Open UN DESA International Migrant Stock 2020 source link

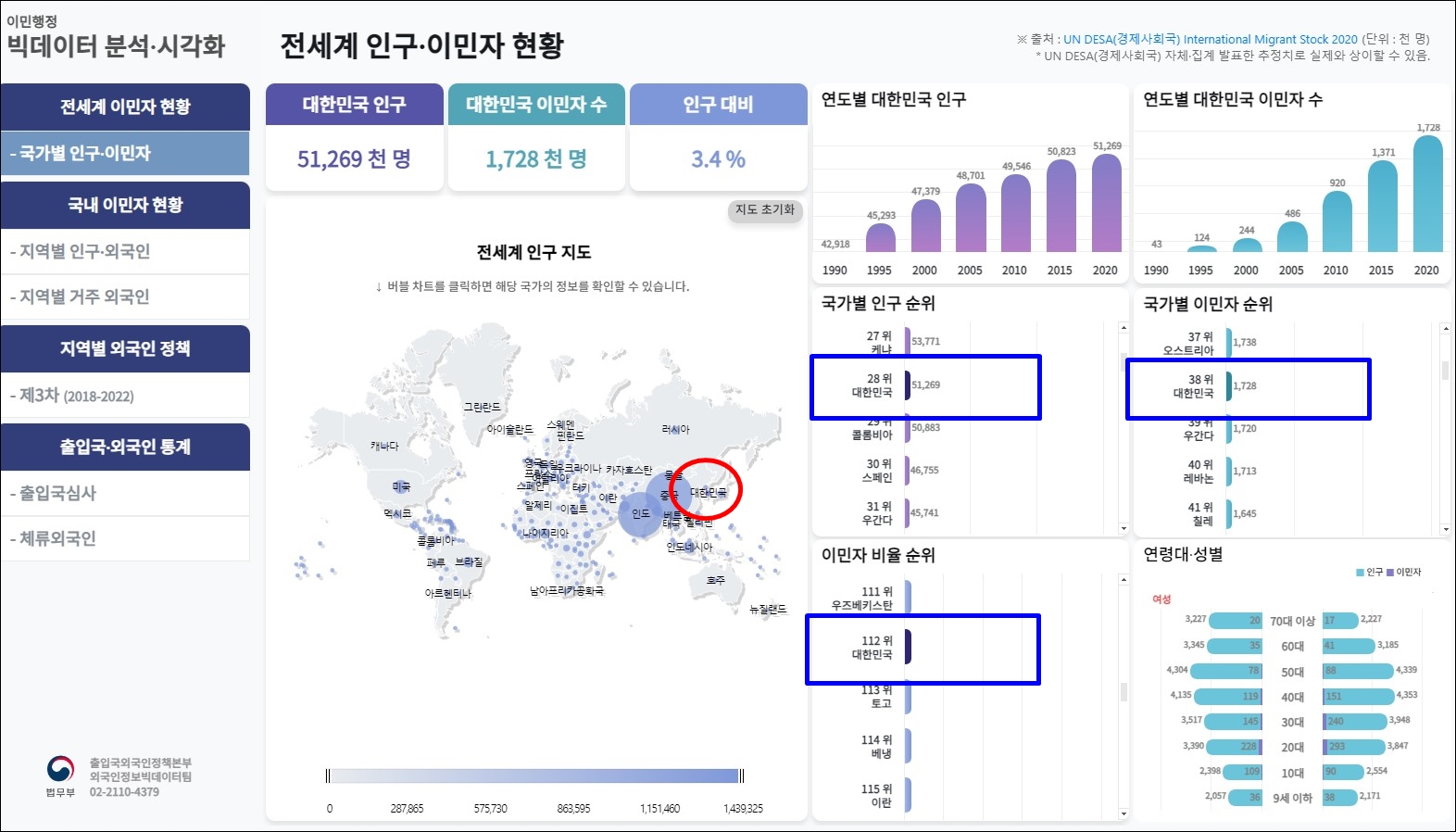[1210, 39]
